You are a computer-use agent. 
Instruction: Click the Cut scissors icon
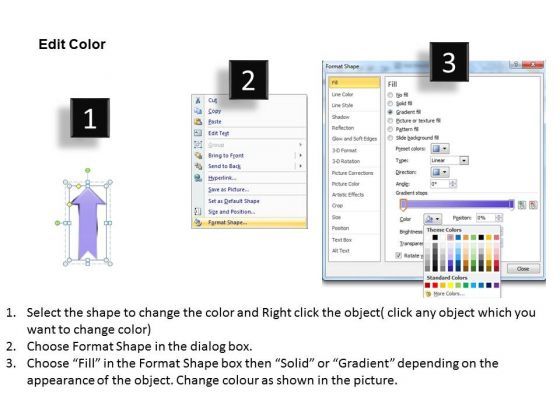click(x=198, y=100)
